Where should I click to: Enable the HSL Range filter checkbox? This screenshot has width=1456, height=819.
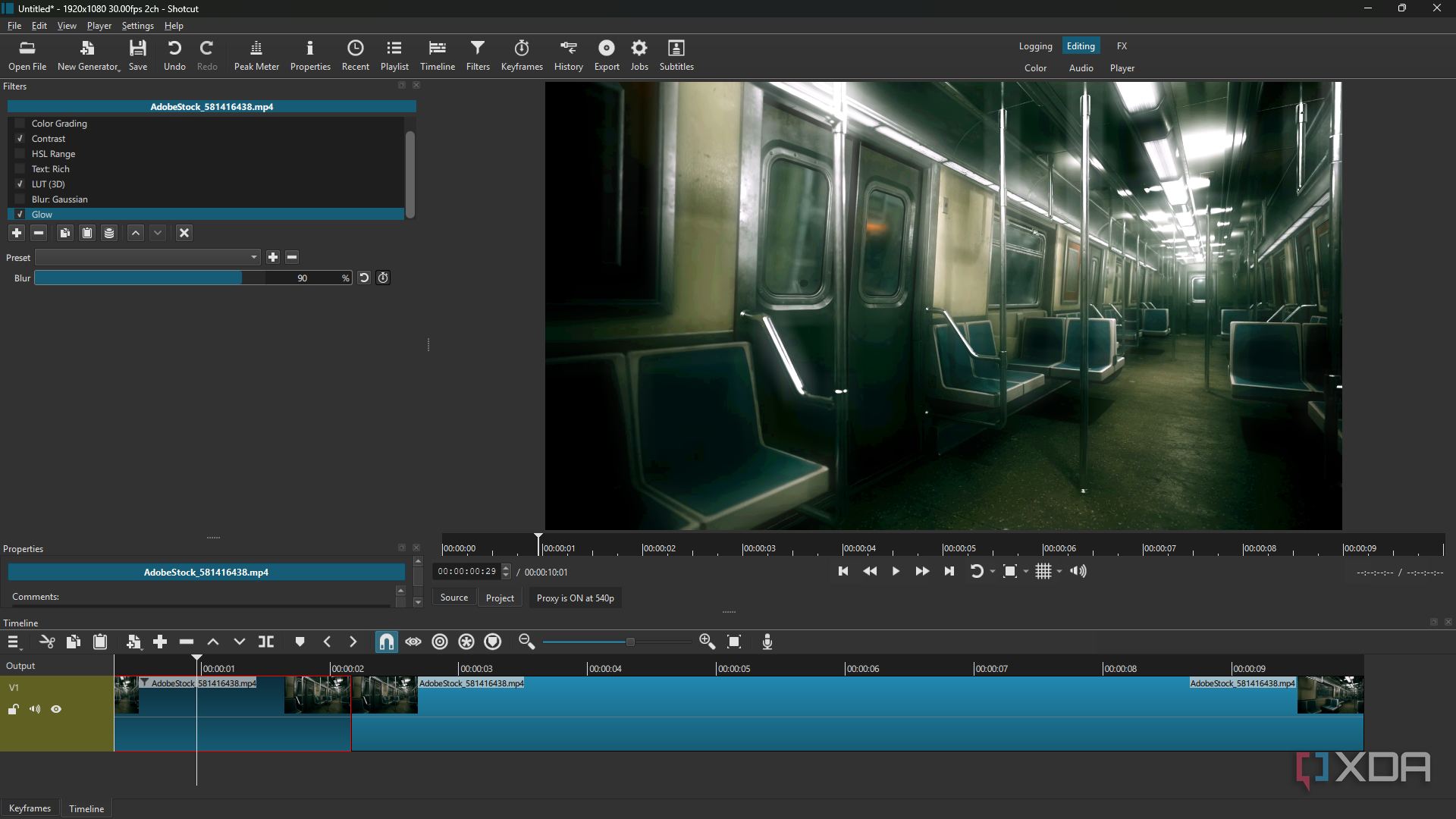point(20,153)
